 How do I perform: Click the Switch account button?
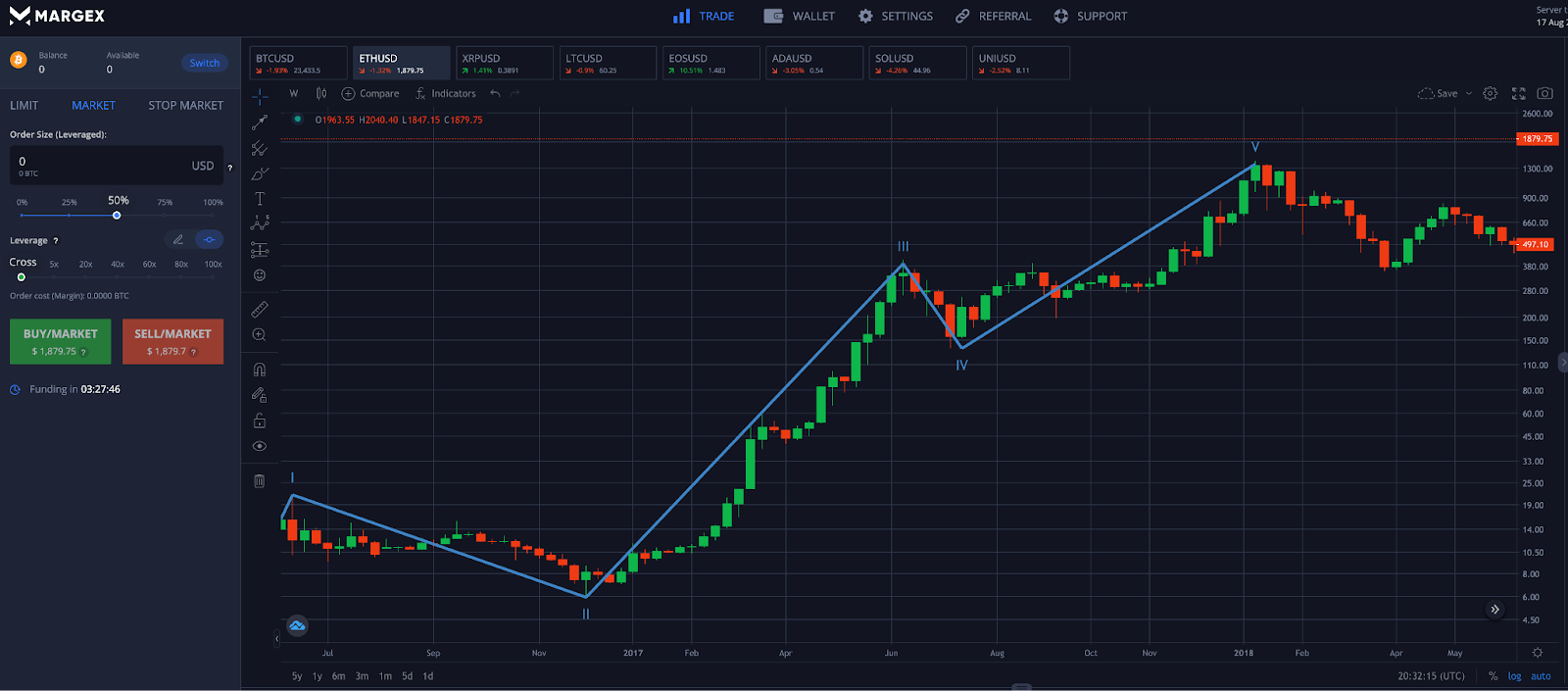pos(205,63)
